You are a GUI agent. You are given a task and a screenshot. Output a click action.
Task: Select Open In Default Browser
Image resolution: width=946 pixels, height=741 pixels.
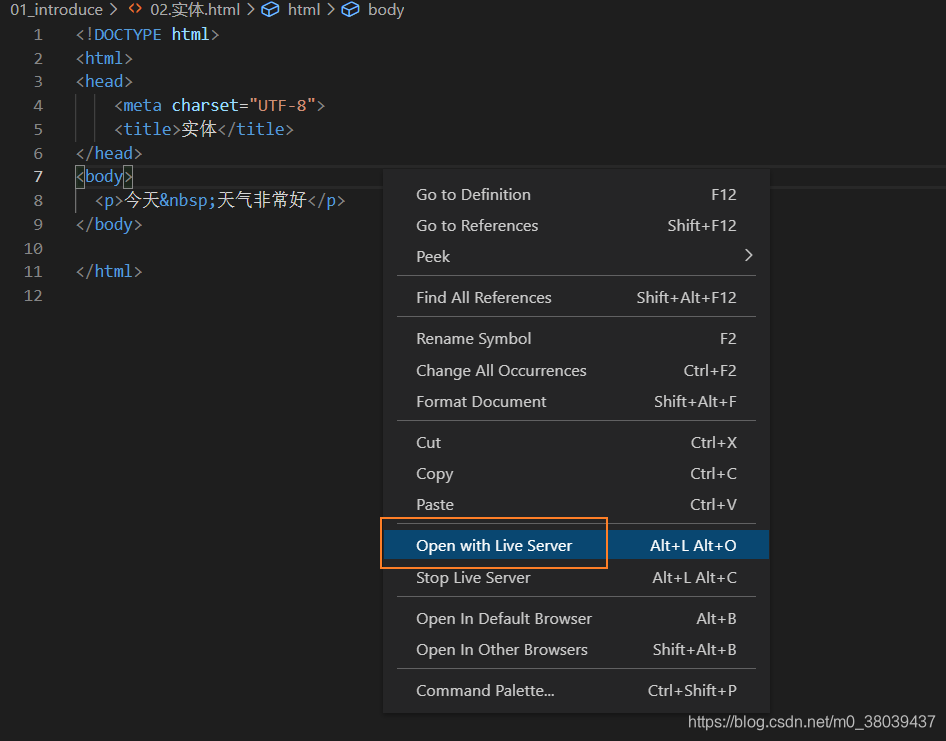pyautogui.click(x=576, y=619)
